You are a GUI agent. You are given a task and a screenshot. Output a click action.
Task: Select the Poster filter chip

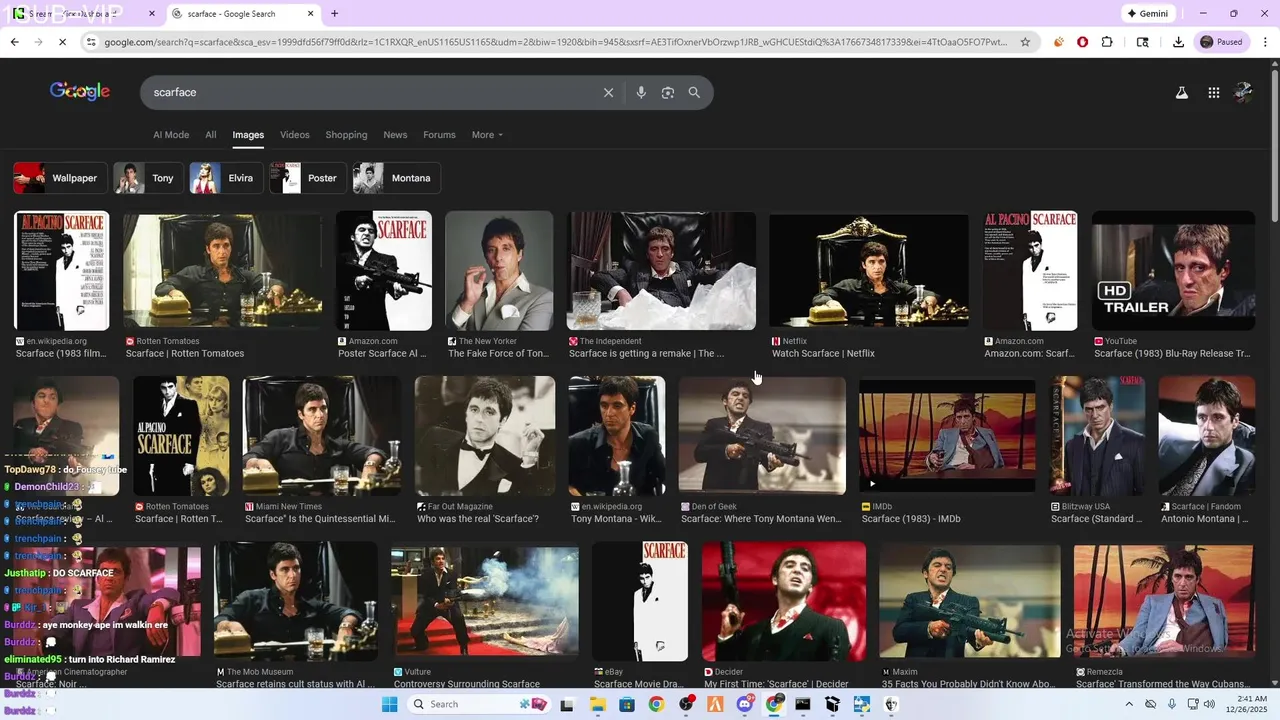point(308,178)
